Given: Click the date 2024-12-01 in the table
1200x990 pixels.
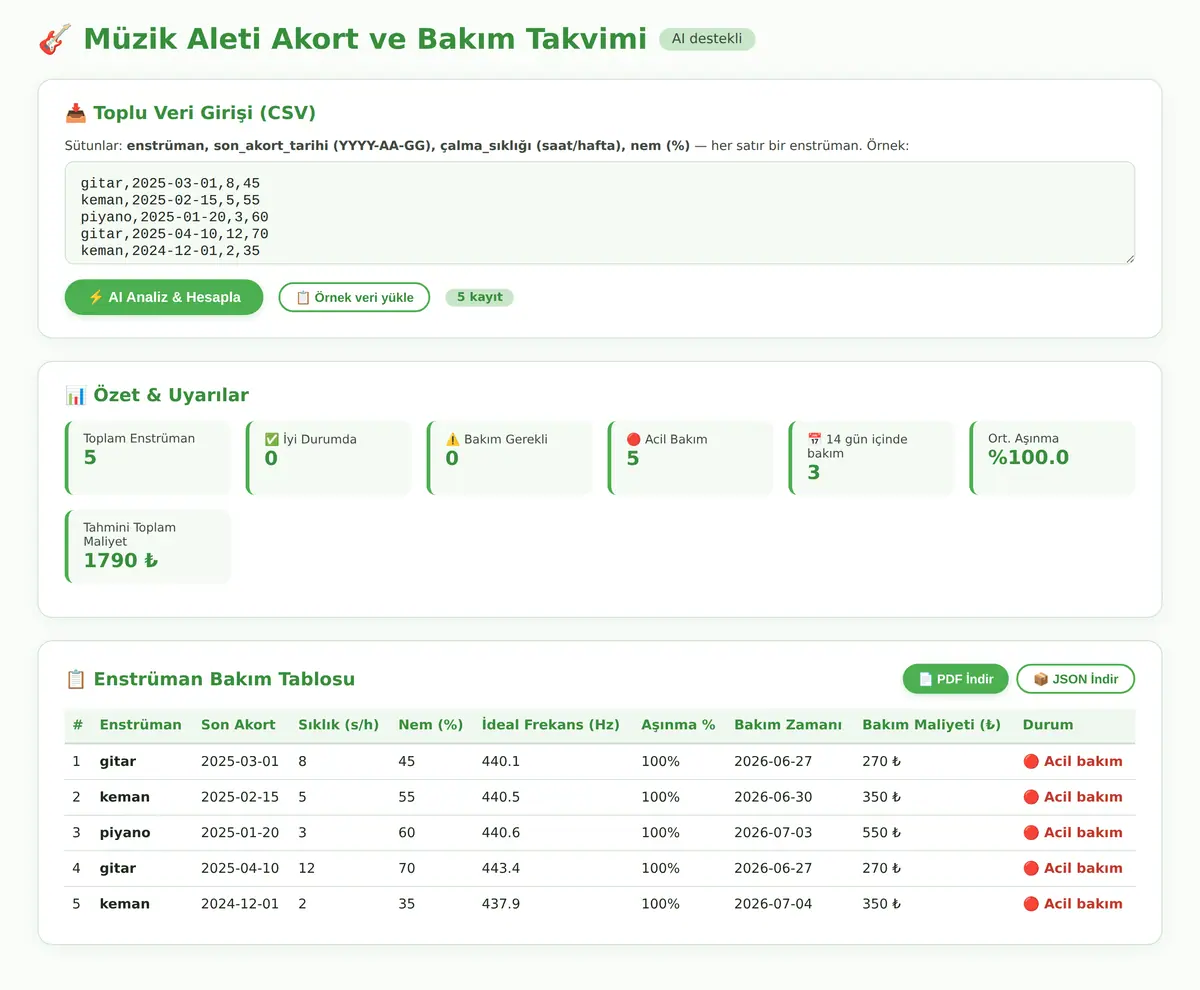Looking at the screenshot, I should tap(240, 904).
